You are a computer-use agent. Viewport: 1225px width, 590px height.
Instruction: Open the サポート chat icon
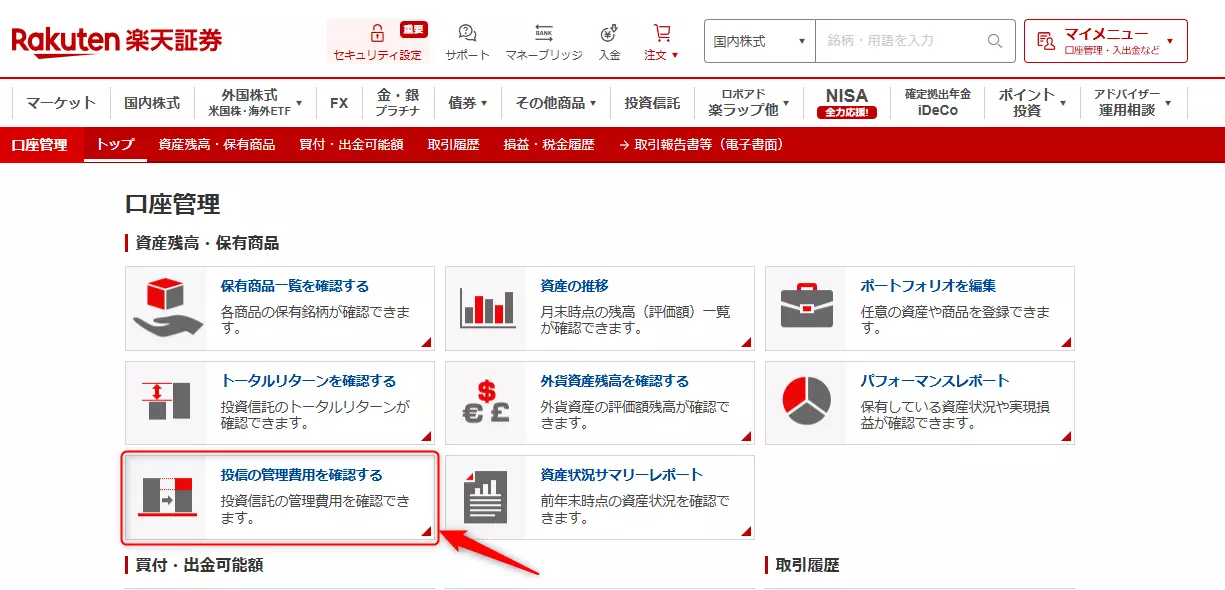pyautogui.click(x=467, y=33)
